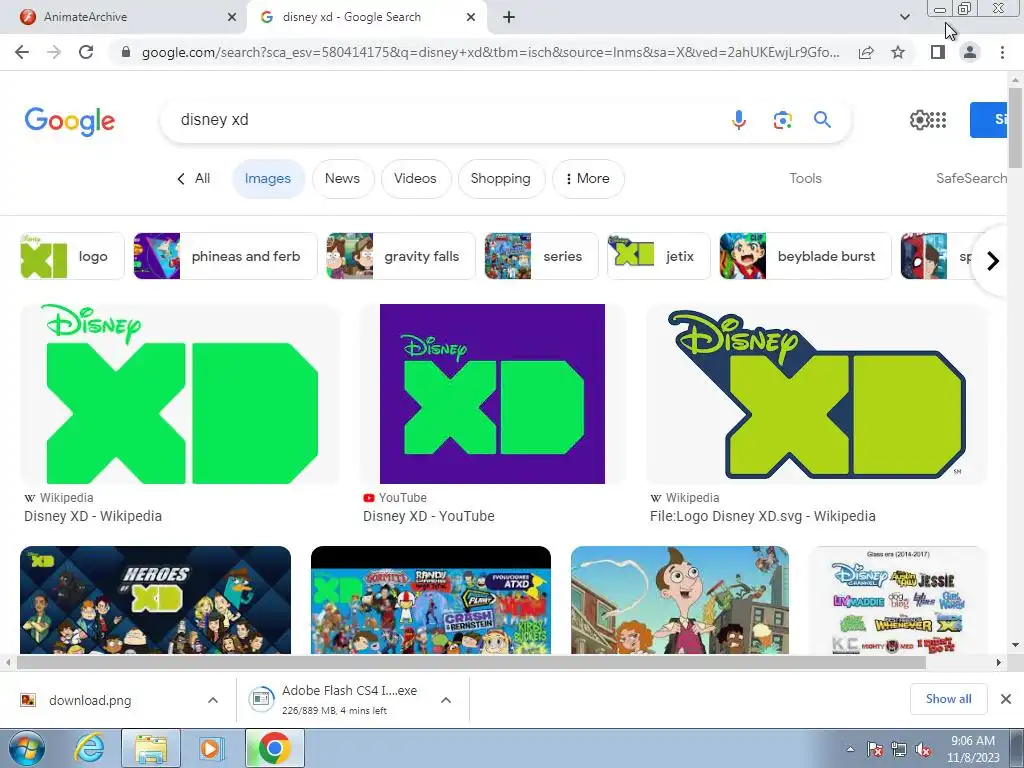This screenshot has height=768, width=1024.
Task: Click the disney xd search box
Action: 444,120
